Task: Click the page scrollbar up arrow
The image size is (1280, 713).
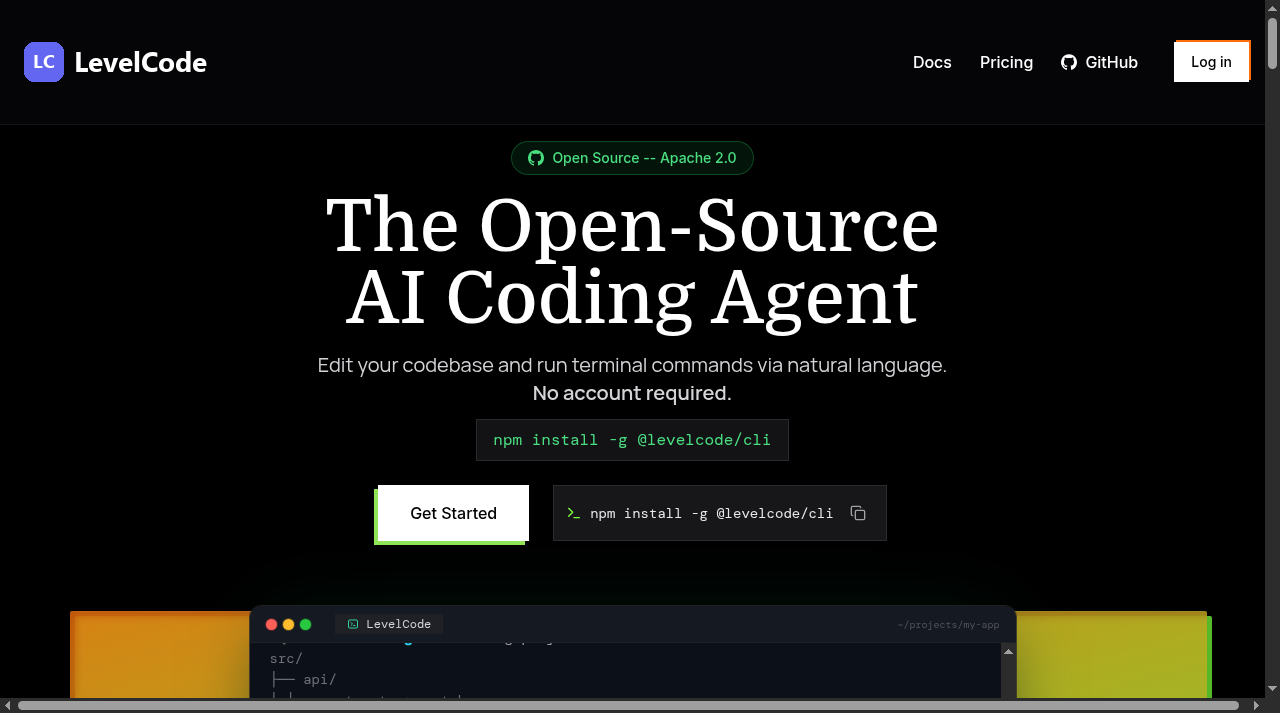Action: pos(1273,8)
